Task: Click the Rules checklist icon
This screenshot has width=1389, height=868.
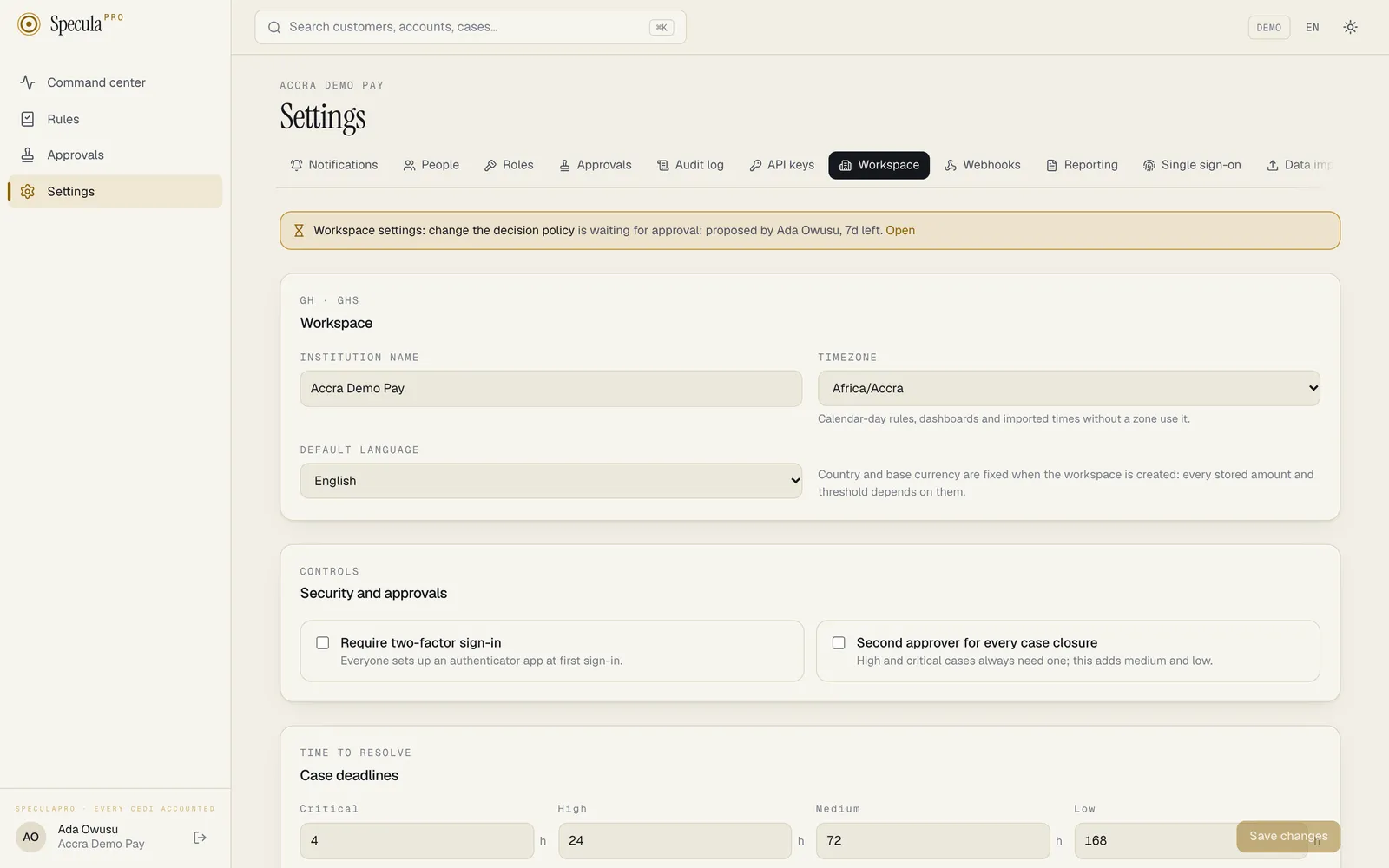Action: 28,119
